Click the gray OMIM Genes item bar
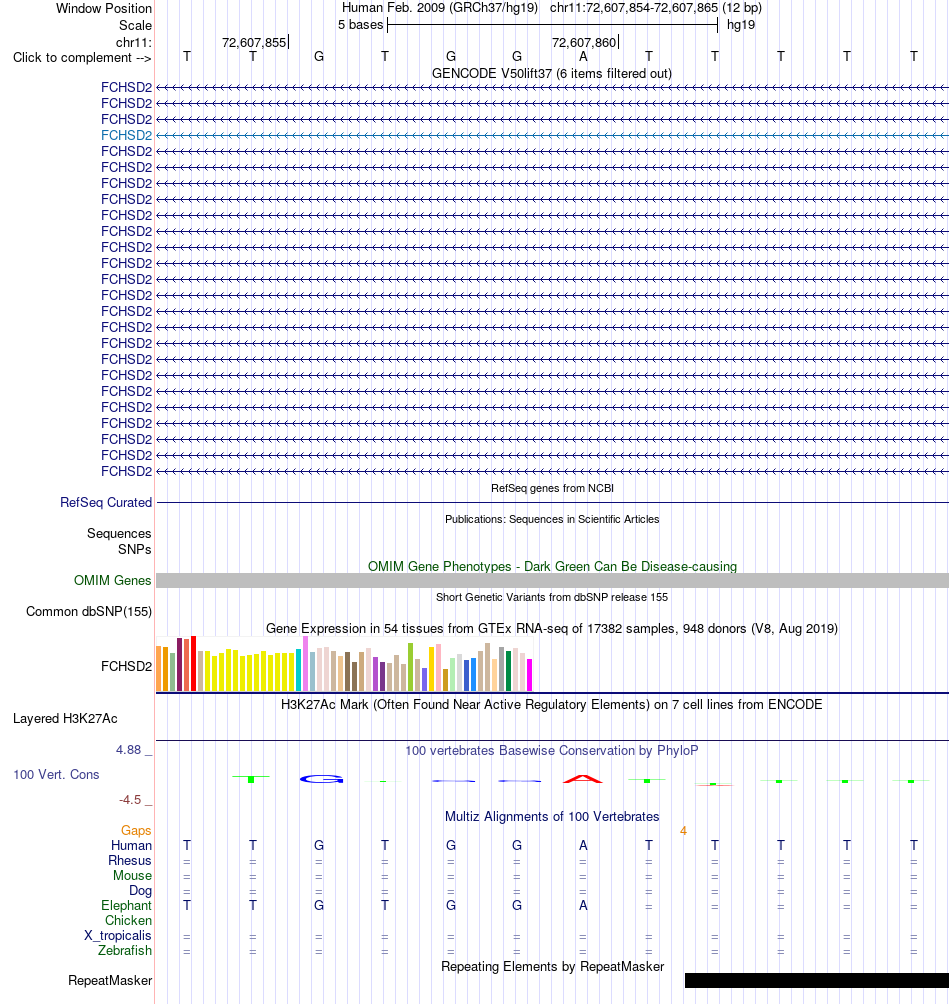Screen dimensions: 950x1004 point(552,580)
